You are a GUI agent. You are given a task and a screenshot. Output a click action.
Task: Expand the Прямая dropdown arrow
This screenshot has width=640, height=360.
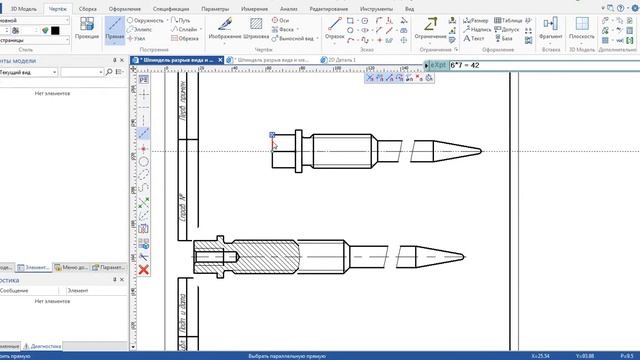click(x=115, y=42)
